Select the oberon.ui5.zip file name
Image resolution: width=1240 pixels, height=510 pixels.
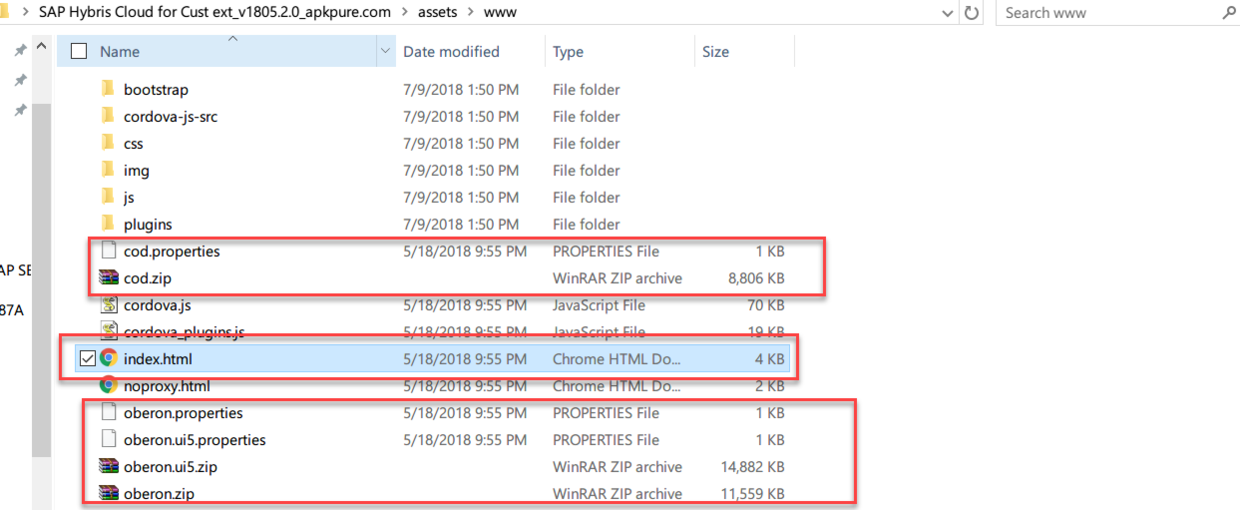point(172,466)
